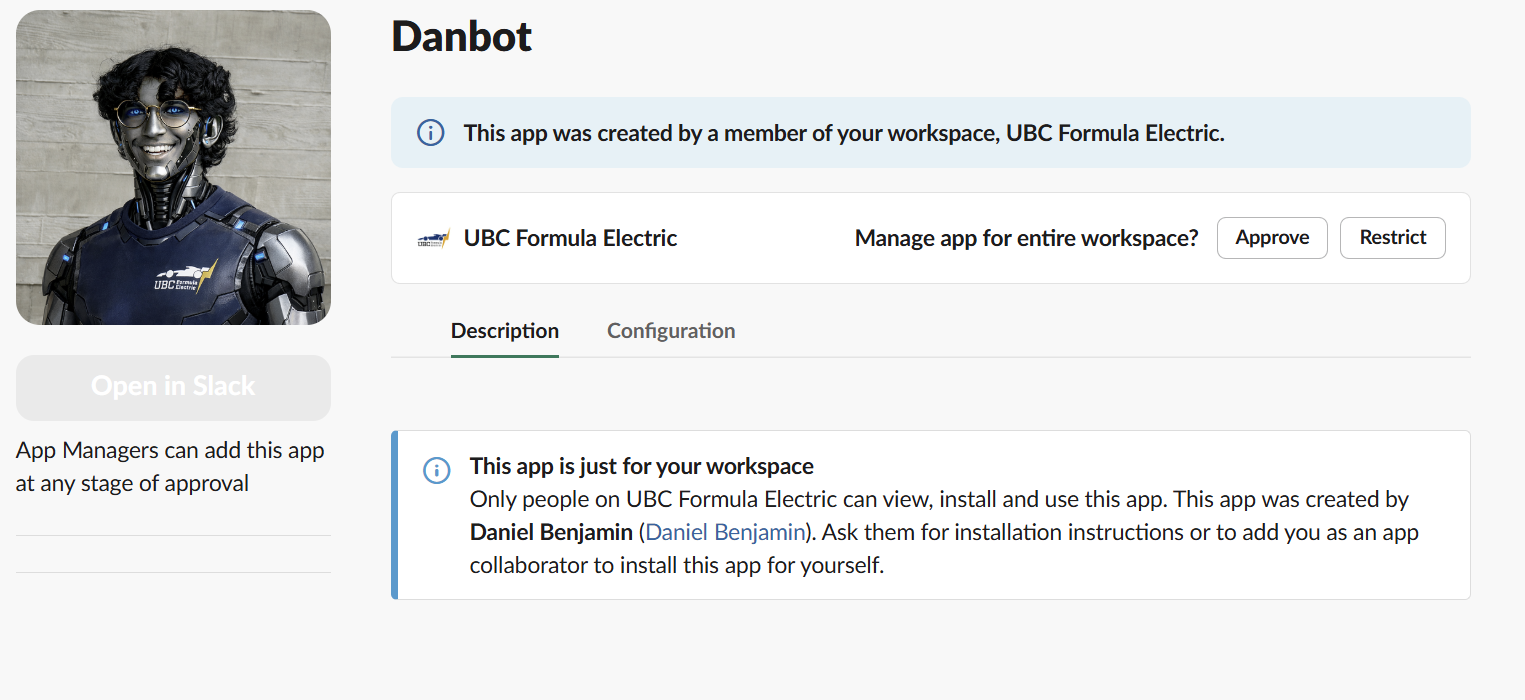The width and height of the screenshot is (1525, 700).
Task: Click 'This app is just for your workspace' heading
Action: (x=642, y=466)
